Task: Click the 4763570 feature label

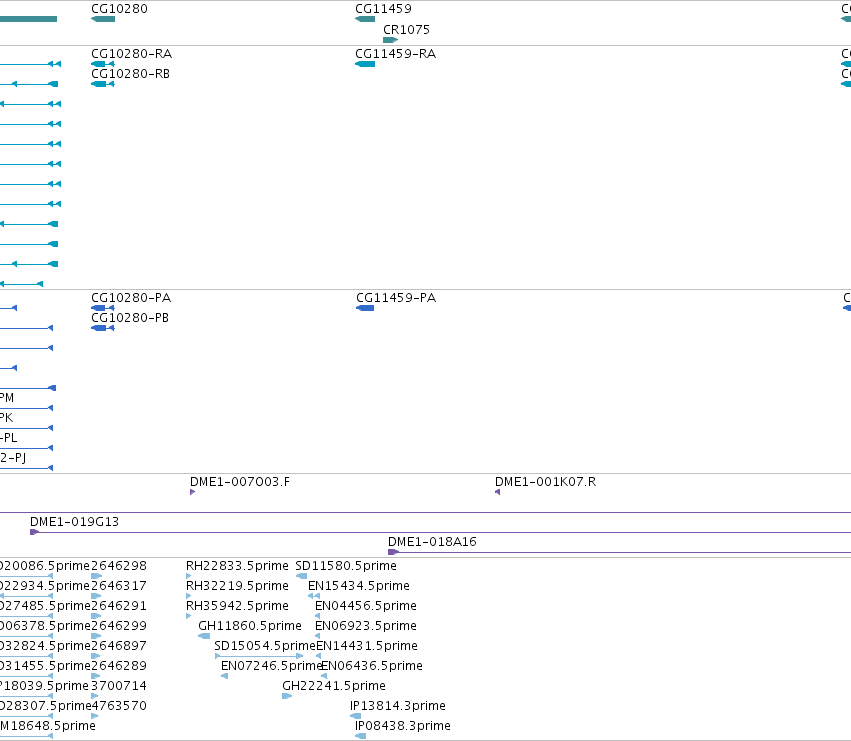Action: pyautogui.click(x=119, y=706)
